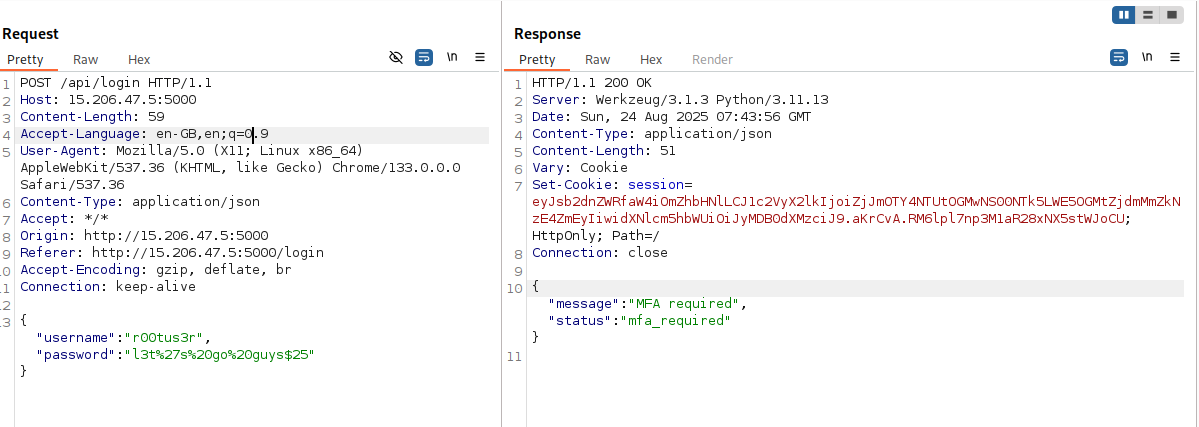1199x427 pixels.
Task: Click the \n show newlines icon in Response
Action: coord(1147,57)
